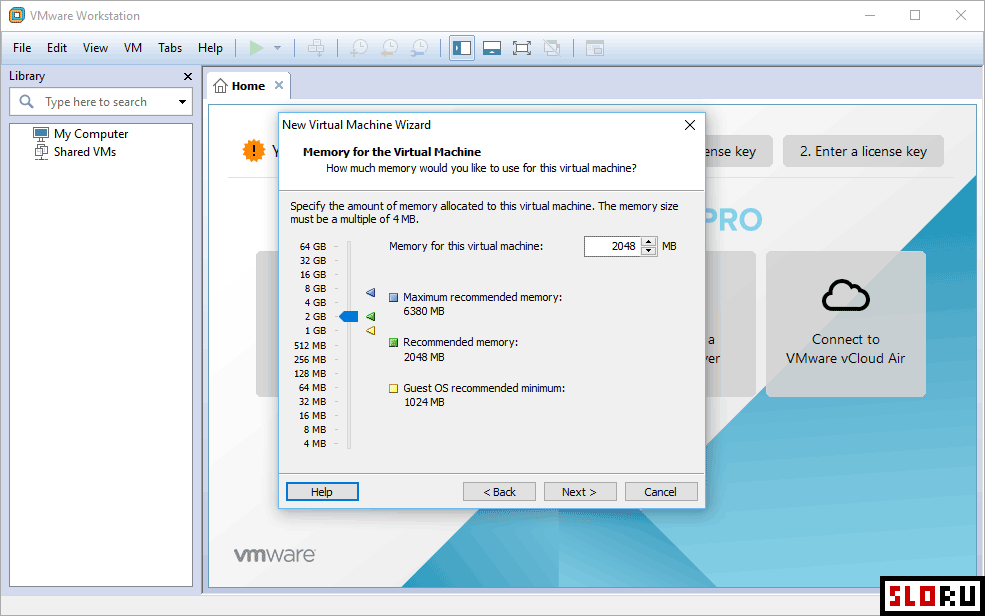The width and height of the screenshot is (985, 616).
Task: Toggle the thumbnail bar icon
Action: click(x=491, y=48)
